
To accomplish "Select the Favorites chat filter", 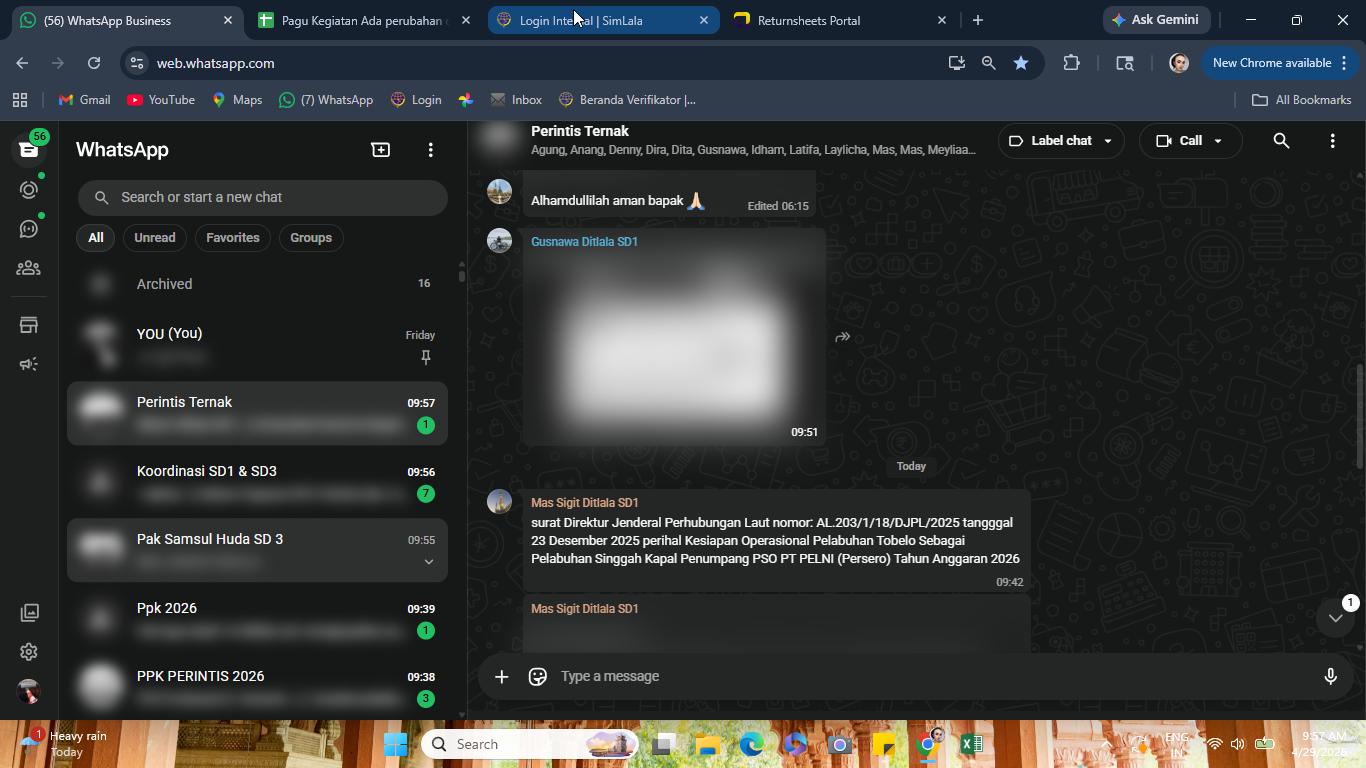I will coord(233,238).
